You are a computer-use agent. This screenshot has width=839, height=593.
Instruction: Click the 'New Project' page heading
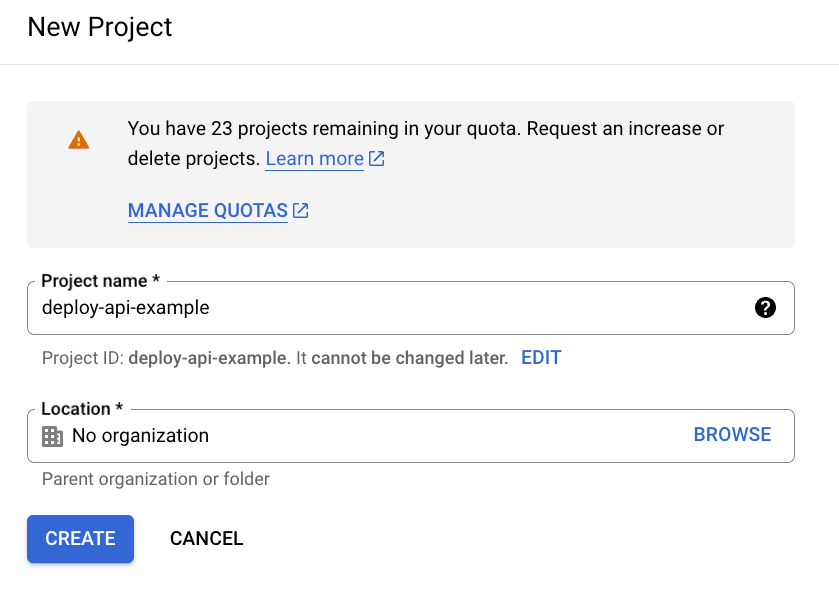click(x=100, y=27)
